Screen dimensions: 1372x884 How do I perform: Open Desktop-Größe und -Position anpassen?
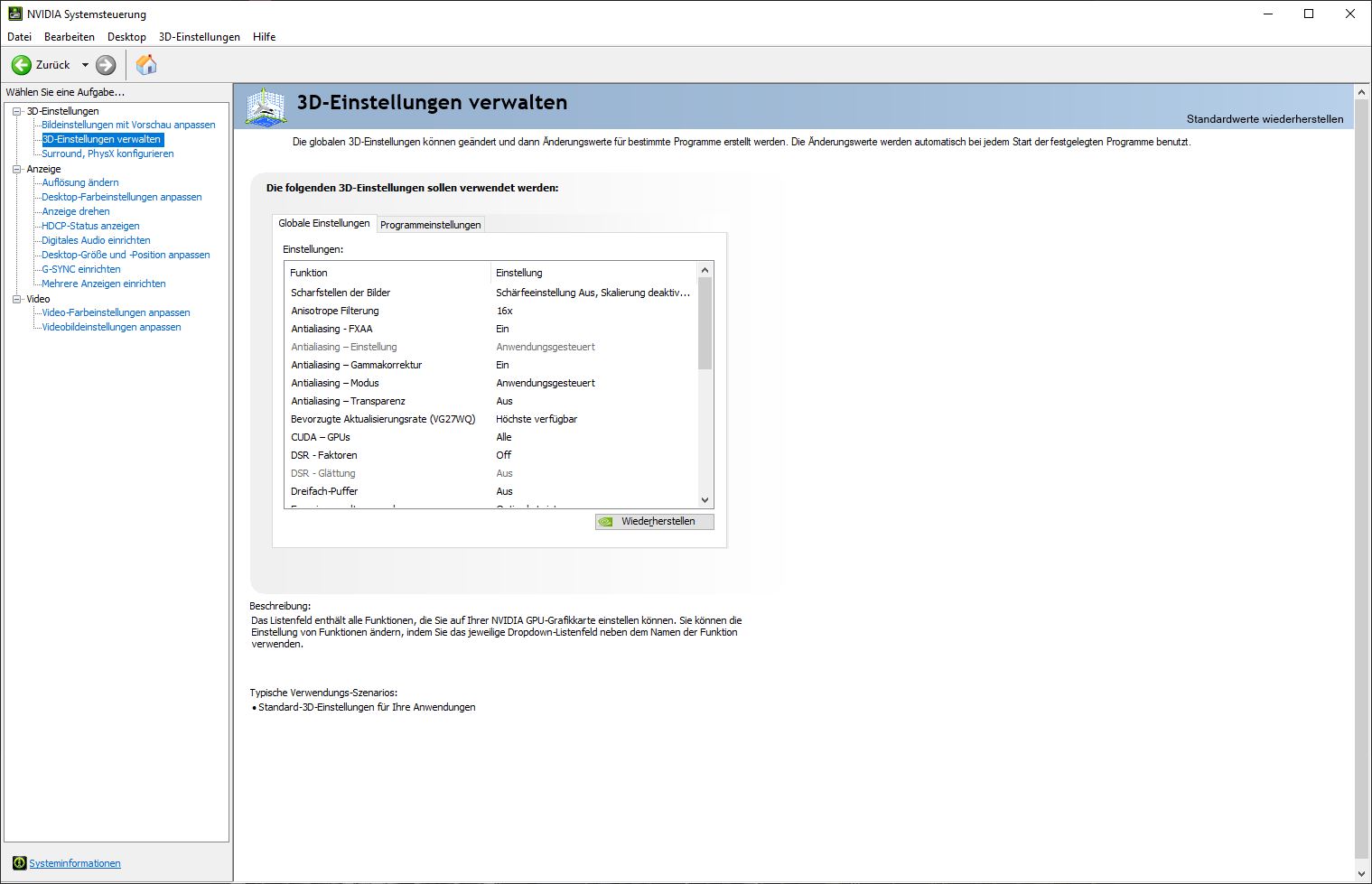tap(126, 255)
